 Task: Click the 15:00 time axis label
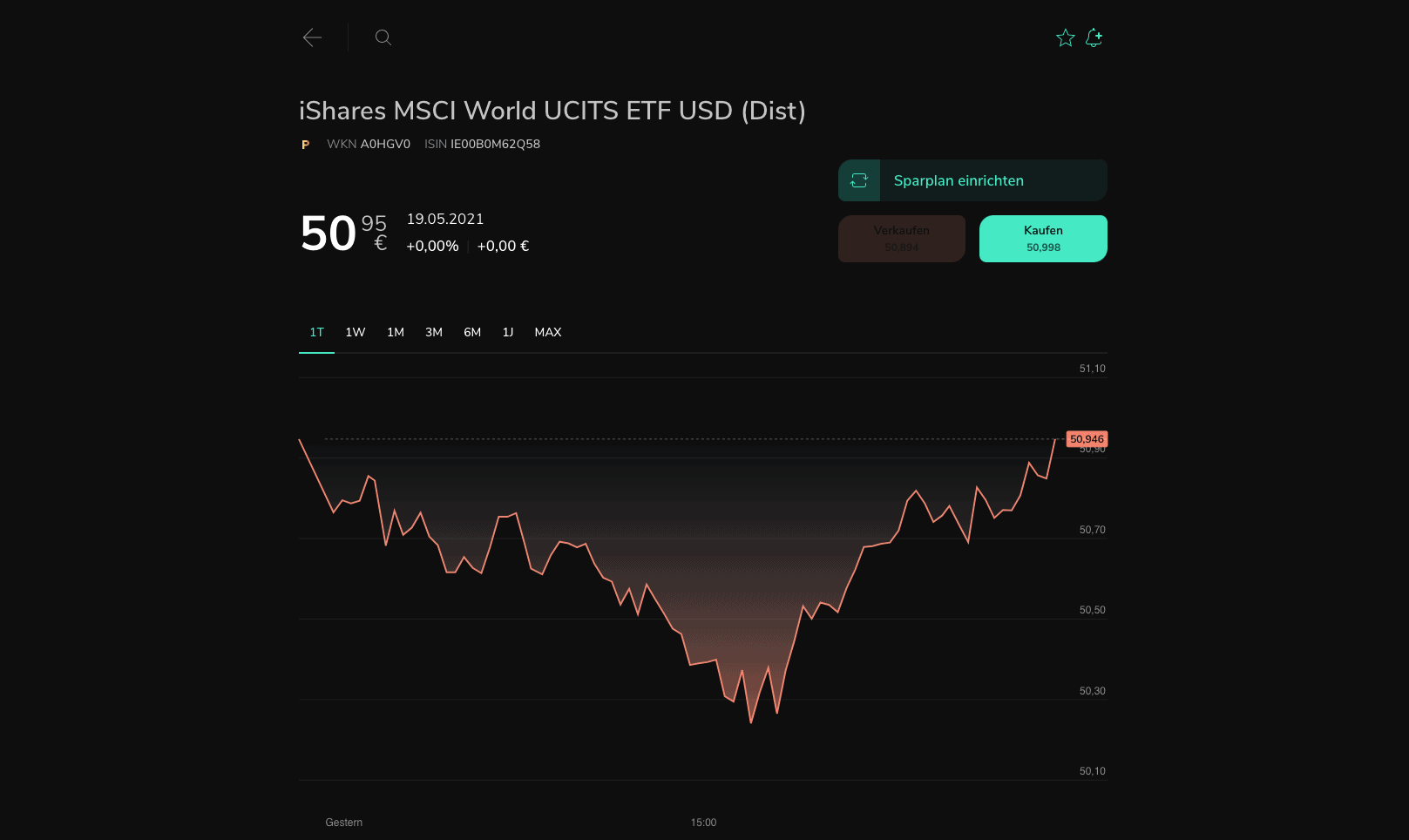click(703, 823)
